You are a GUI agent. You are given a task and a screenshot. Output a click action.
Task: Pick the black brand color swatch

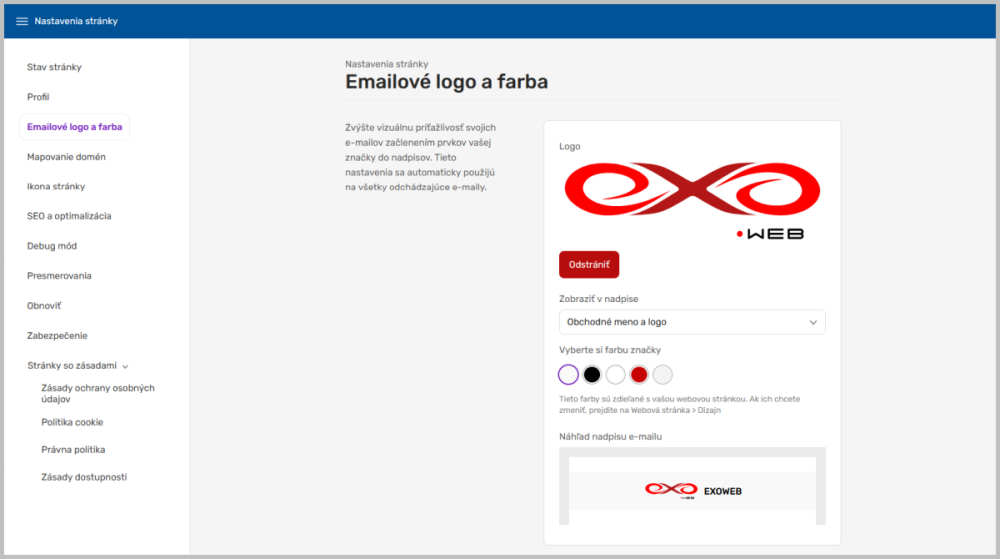click(x=592, y=375)
